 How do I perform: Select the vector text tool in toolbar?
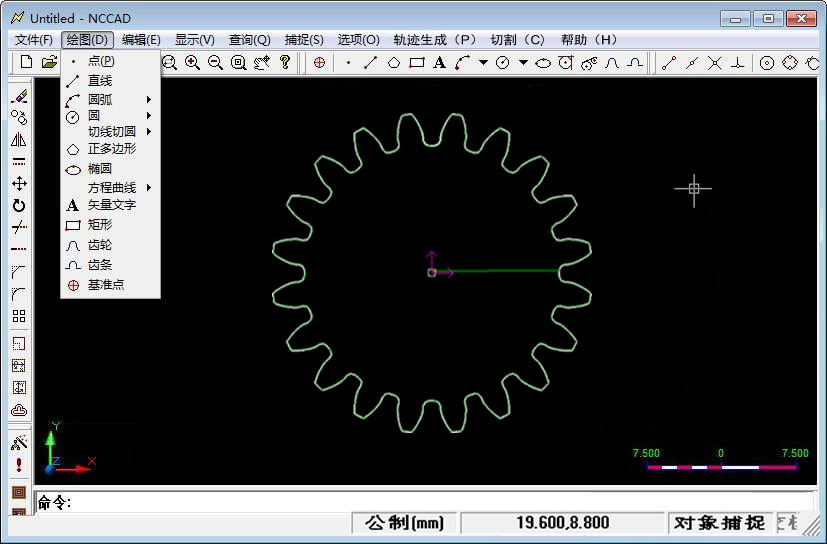tap(439, 62)
